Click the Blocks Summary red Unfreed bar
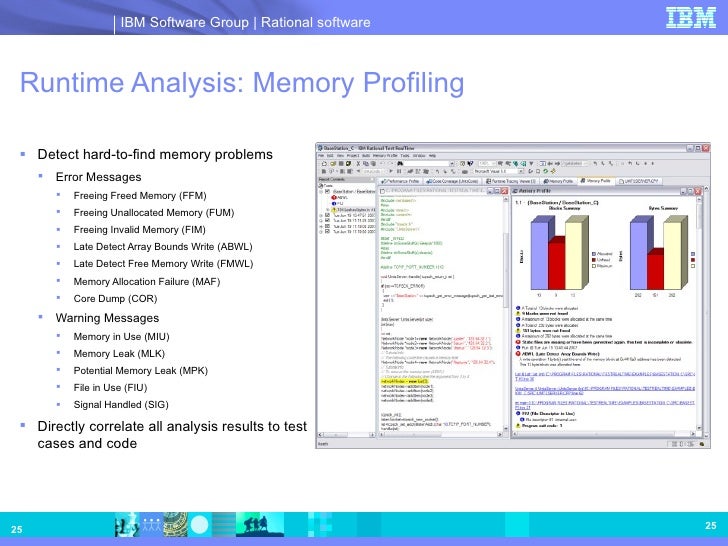The width and height of the screenshot is (728, 546). tap(556, 265)
